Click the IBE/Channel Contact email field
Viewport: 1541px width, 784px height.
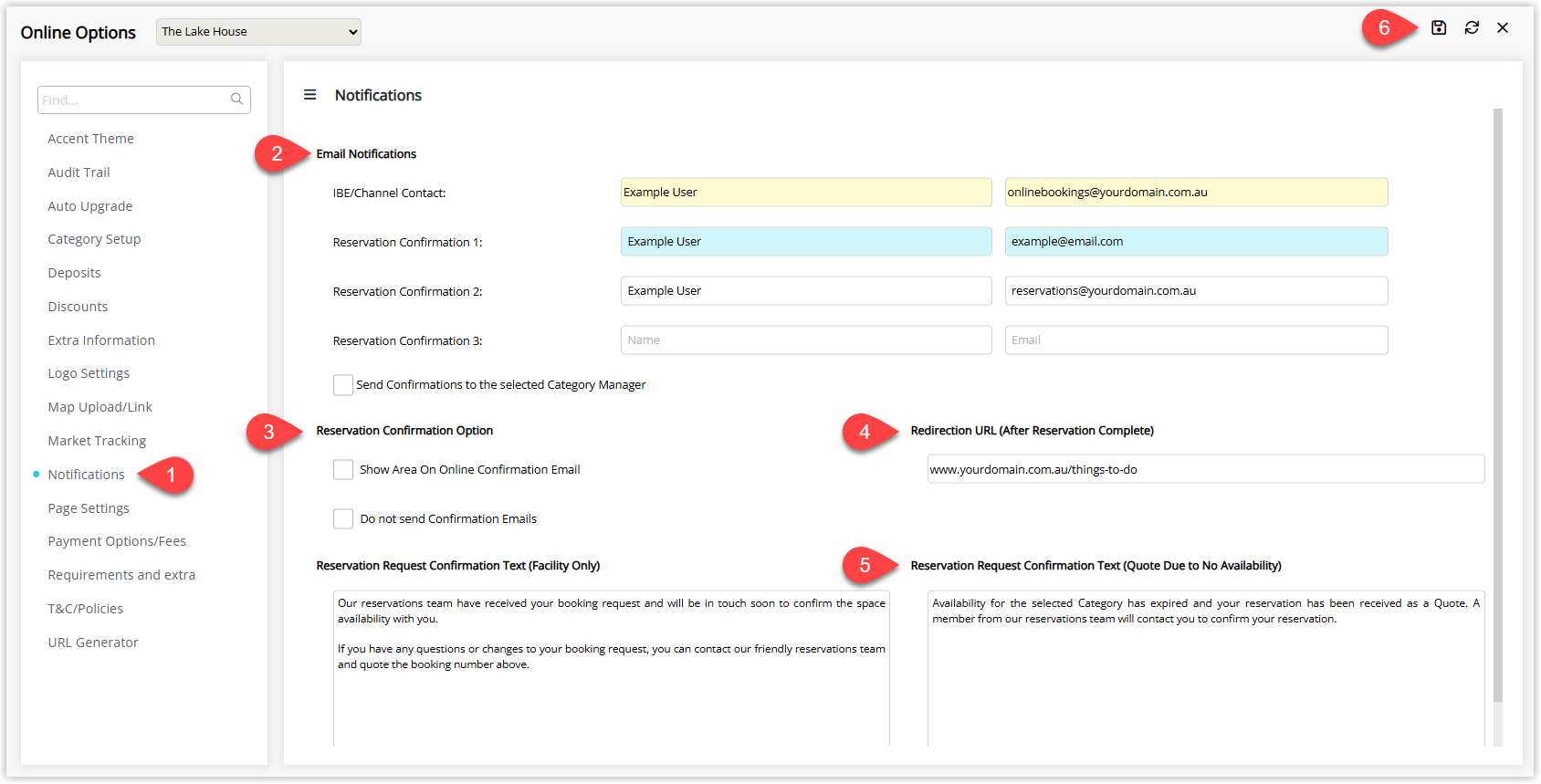click(1197, 193)
